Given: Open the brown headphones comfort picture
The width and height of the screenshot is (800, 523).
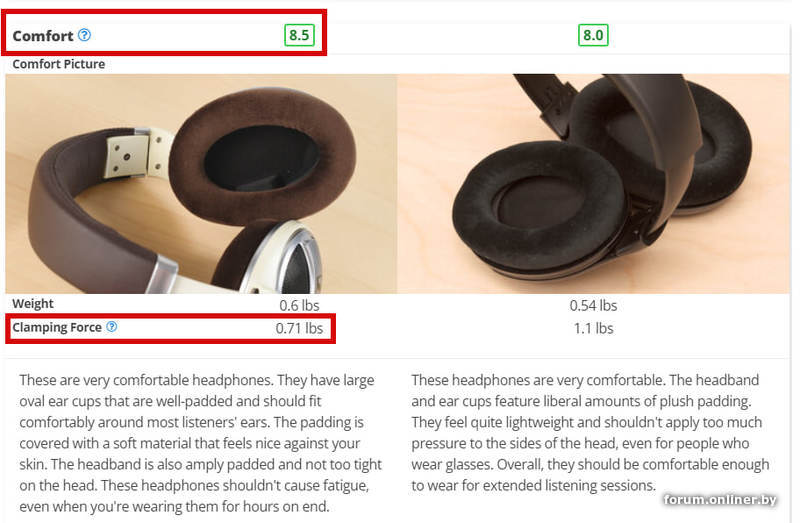Looking at the screenshot, I should (201, 184).
